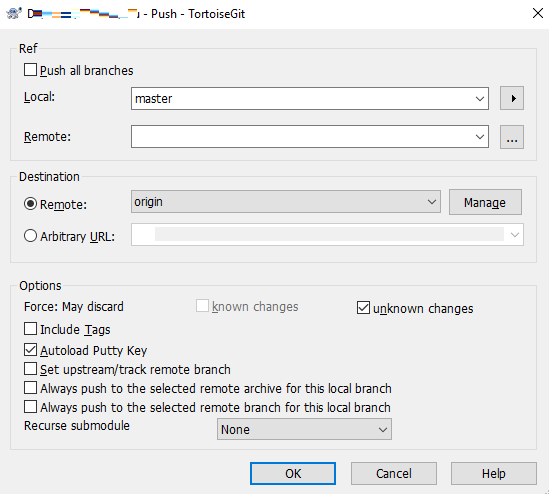
Task: Click the TortoiseGit title bar icon
Action: [x=14, y=13]
